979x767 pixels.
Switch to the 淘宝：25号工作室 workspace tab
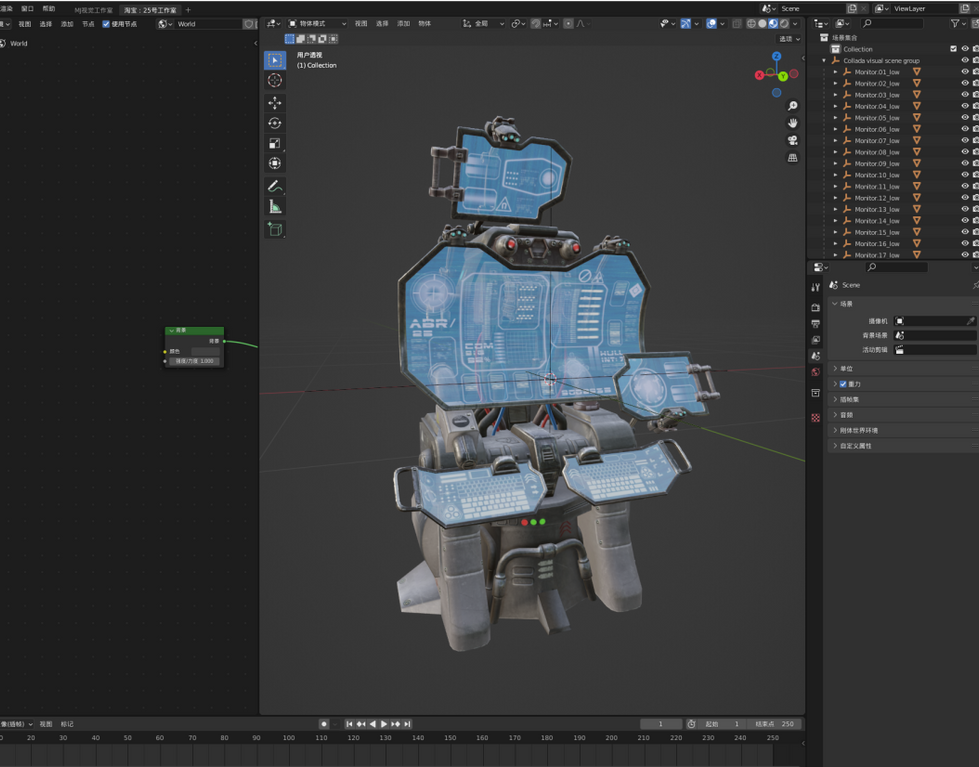pyautogui.click(x=150, y=10)
